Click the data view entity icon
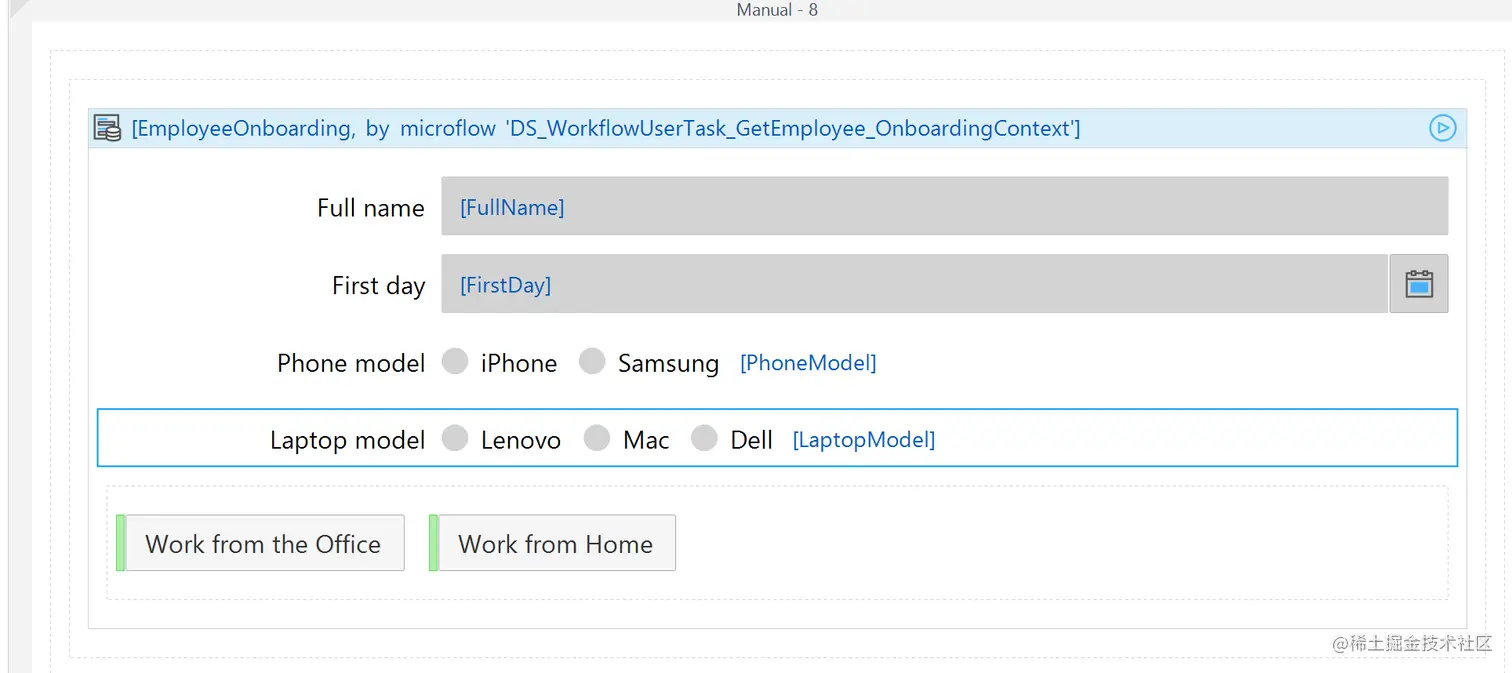This screenshot has height=673, width=1512. [107, 128]
